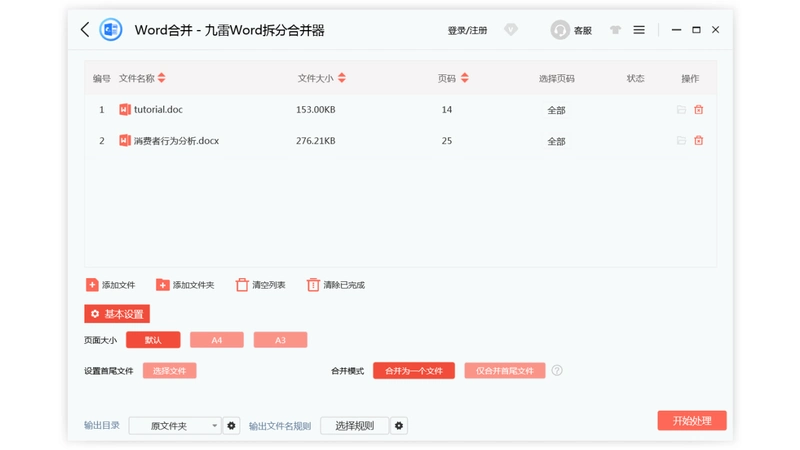Click the gear next to 选择规则

pos(399,426)
